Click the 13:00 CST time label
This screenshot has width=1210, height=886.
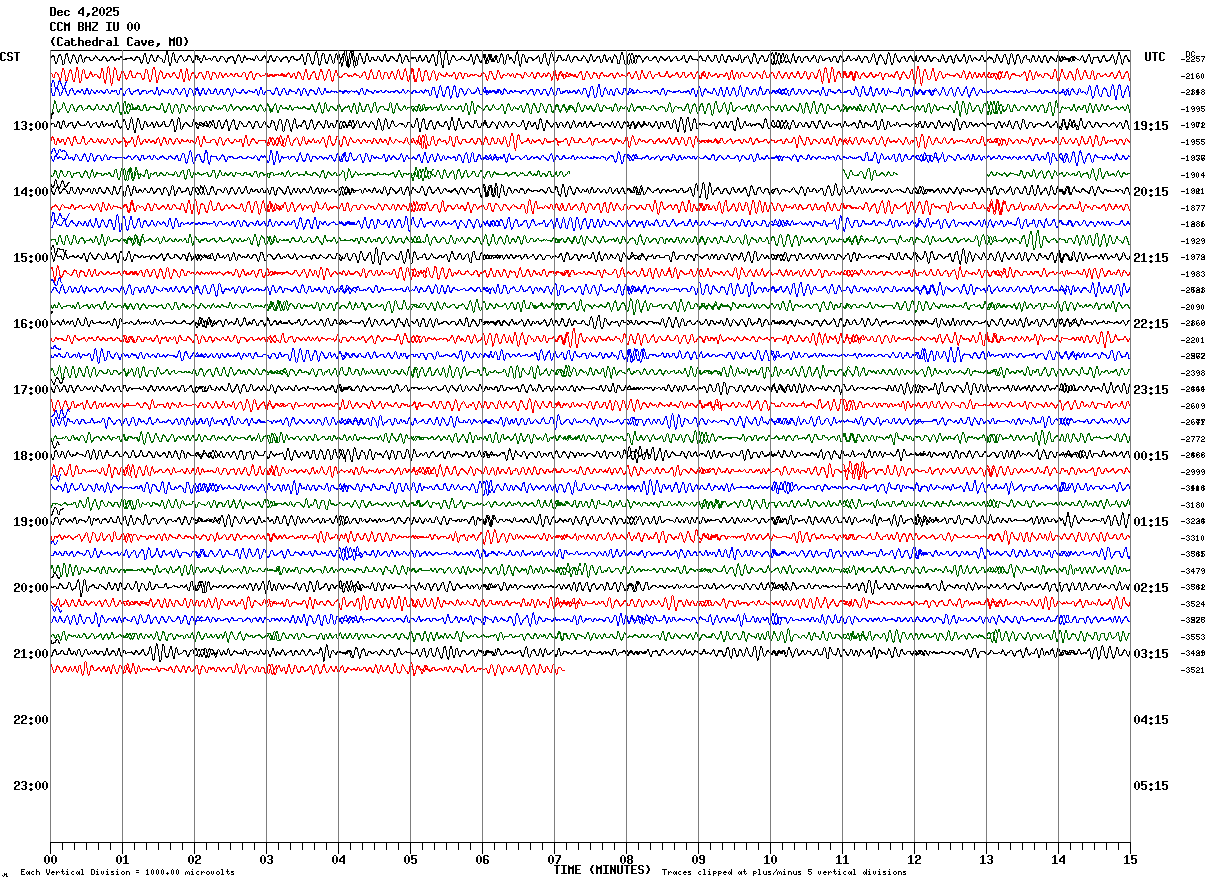[x=31, y=126]
